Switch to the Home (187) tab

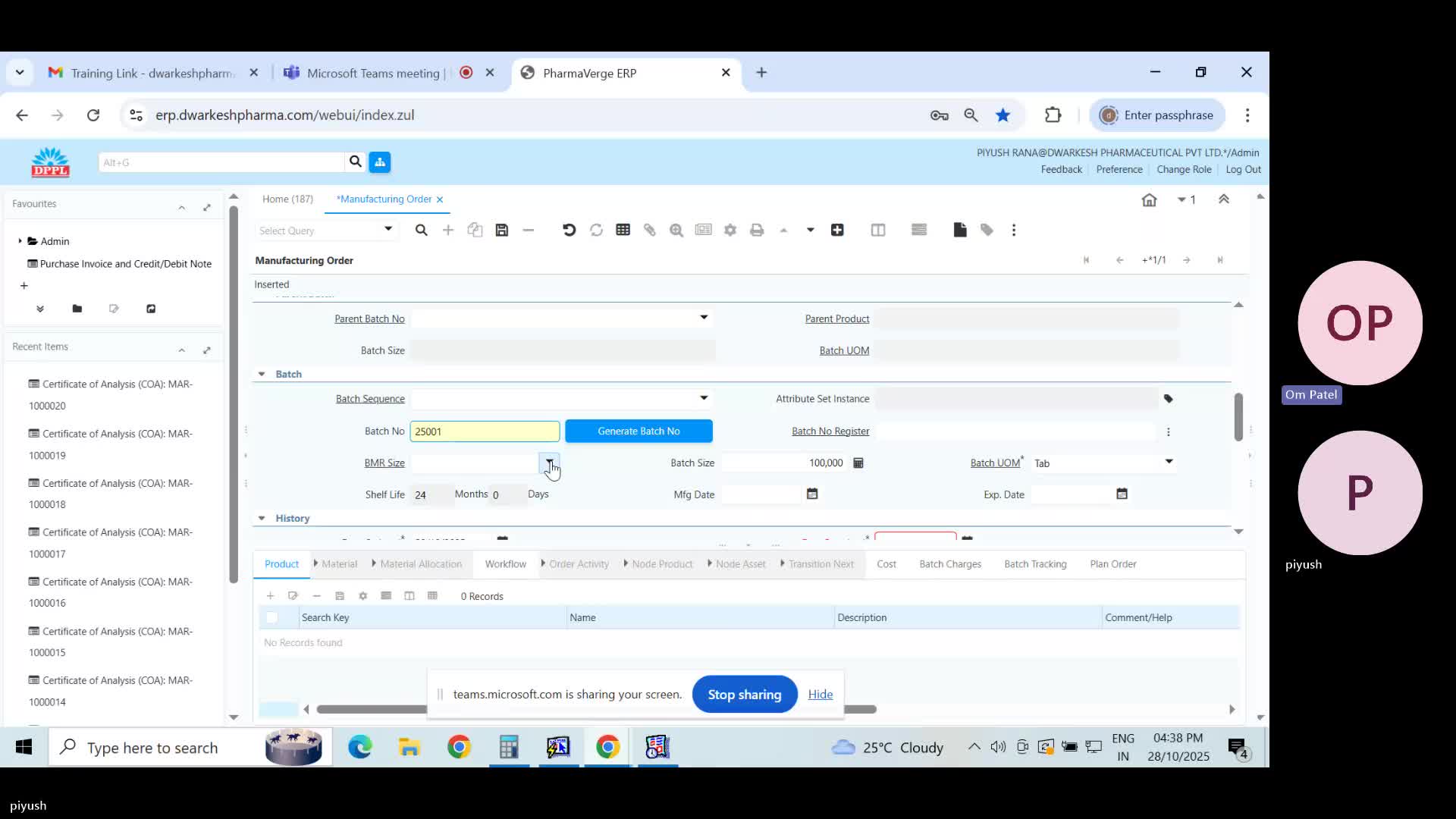(x=287, y=199)
